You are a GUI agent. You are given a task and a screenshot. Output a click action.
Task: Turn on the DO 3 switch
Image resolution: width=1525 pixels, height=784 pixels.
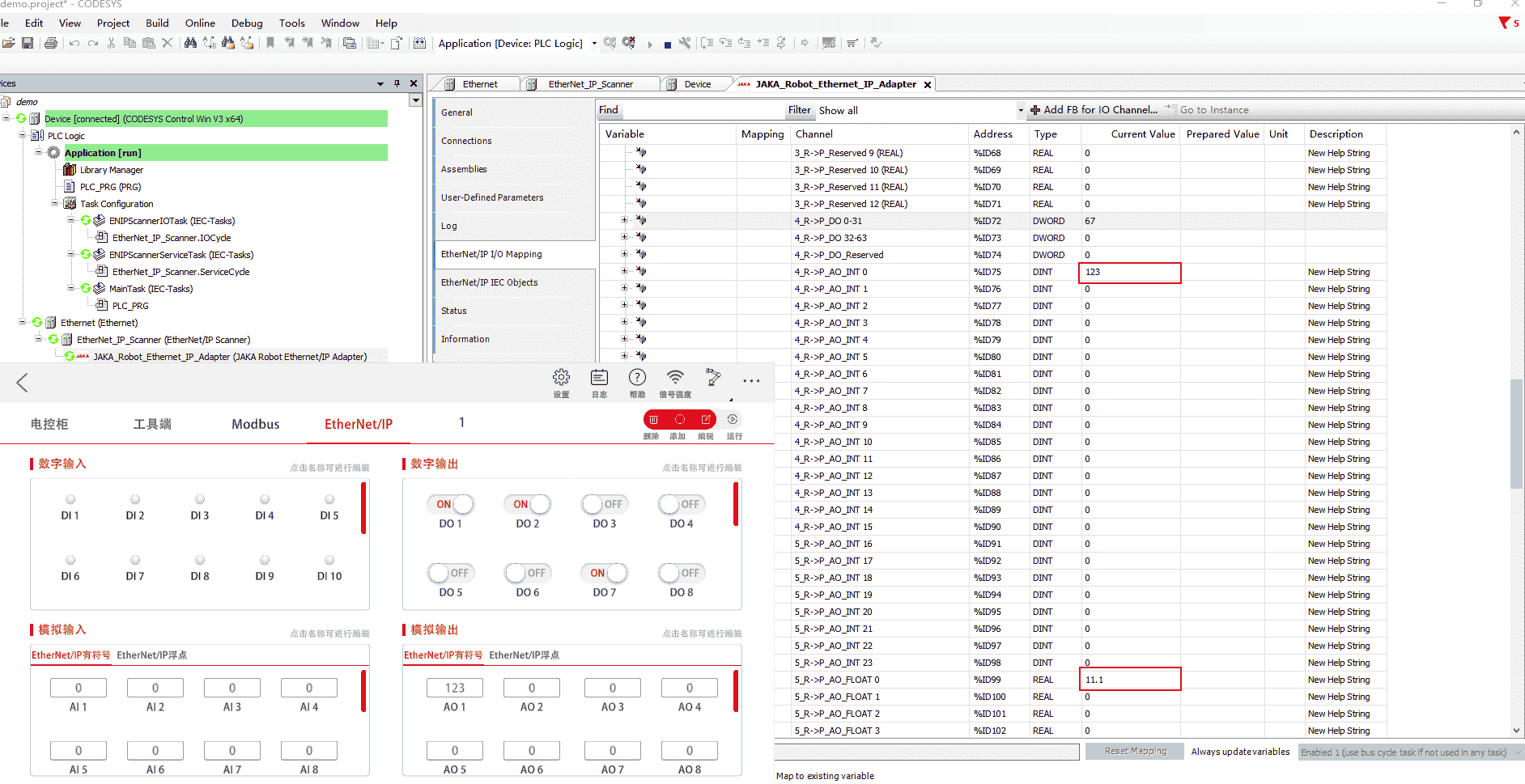pyautogui.click(x=604, y=505)
